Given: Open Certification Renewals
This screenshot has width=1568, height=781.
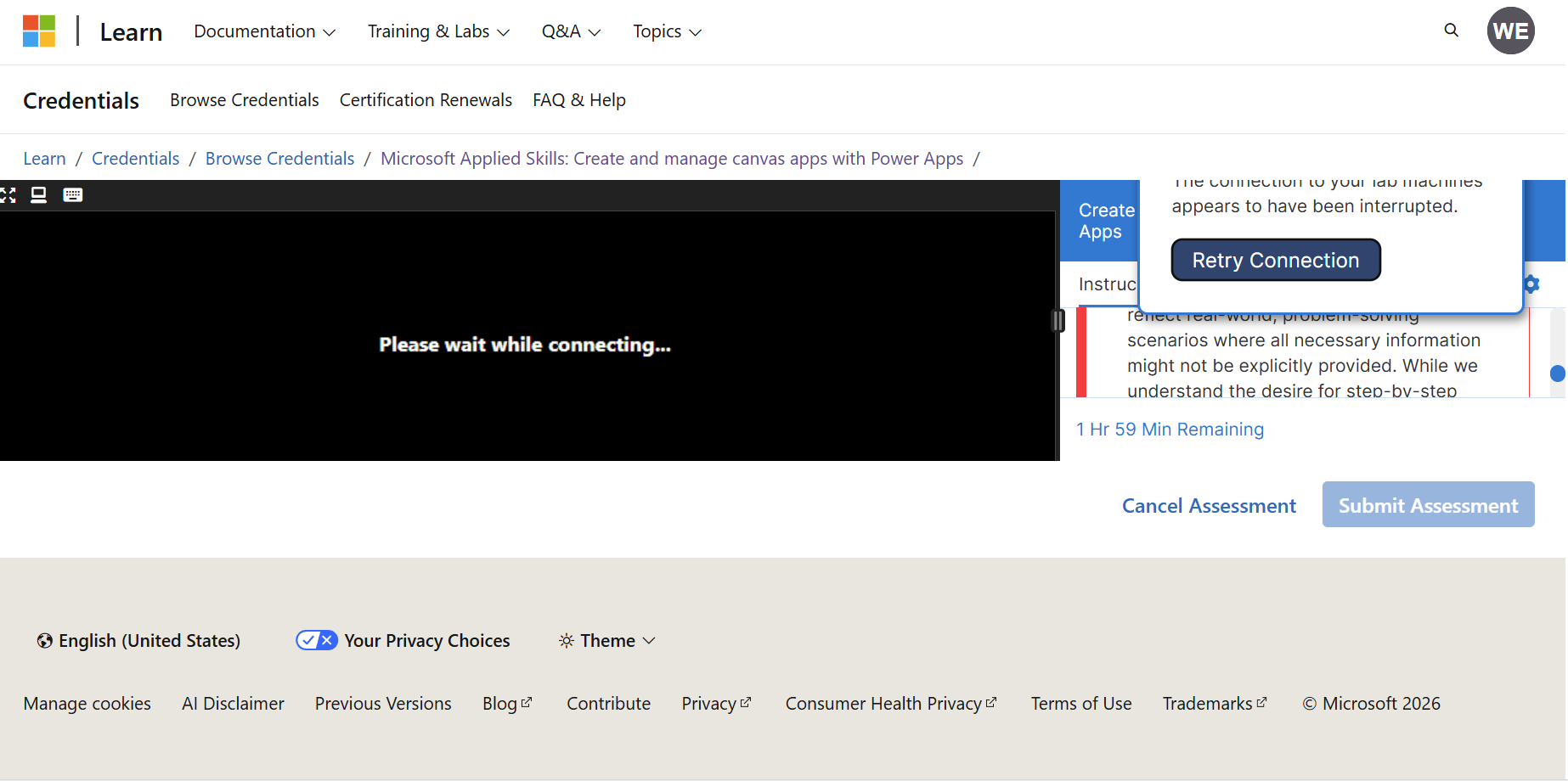Looking at the screenshot, I should [426, 100].
